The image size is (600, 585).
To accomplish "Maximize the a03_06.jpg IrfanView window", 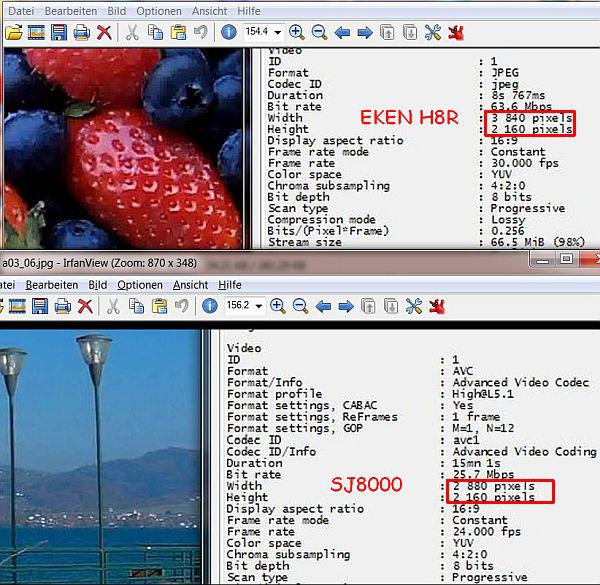I will [x=566, y=260].
